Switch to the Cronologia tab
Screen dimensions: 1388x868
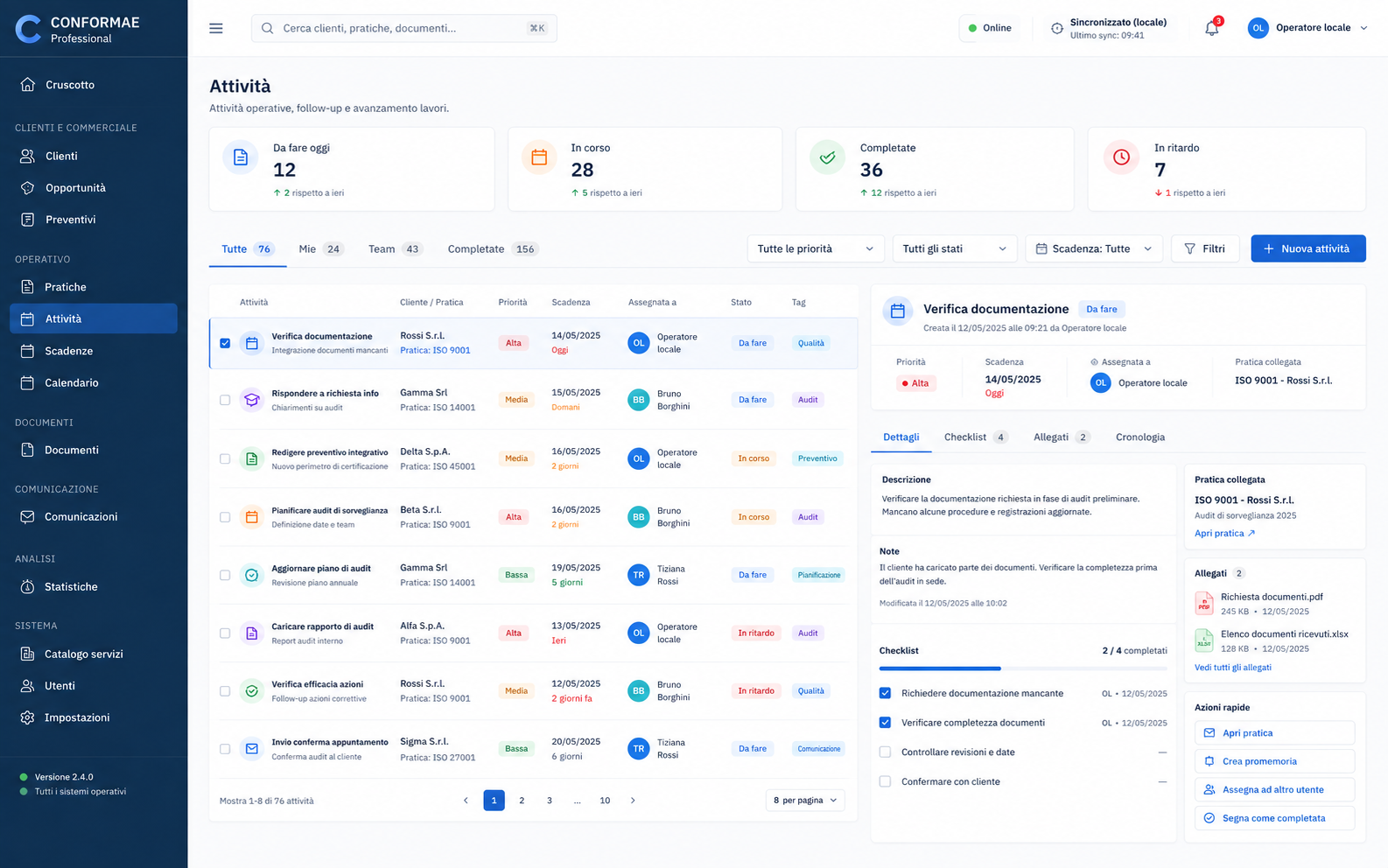coord(1139,437)
